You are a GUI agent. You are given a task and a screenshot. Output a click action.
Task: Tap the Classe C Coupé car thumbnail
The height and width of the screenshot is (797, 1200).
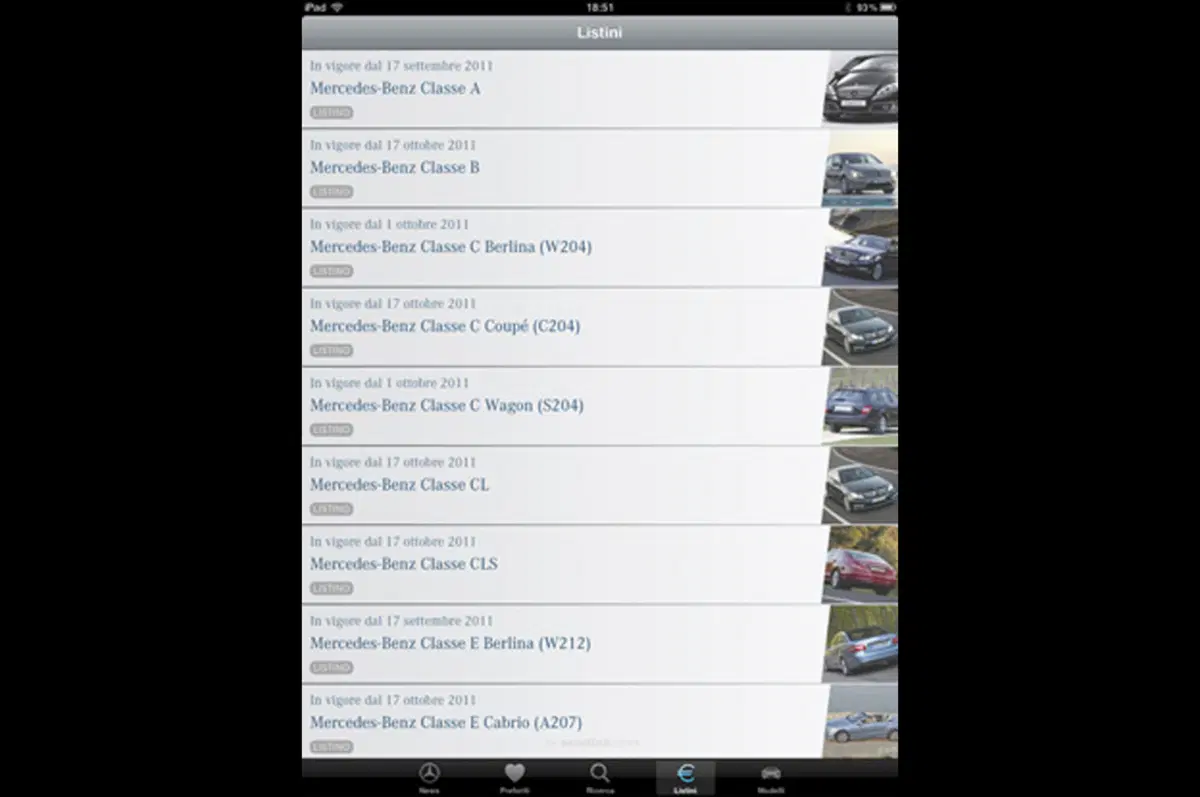point(860,327)
